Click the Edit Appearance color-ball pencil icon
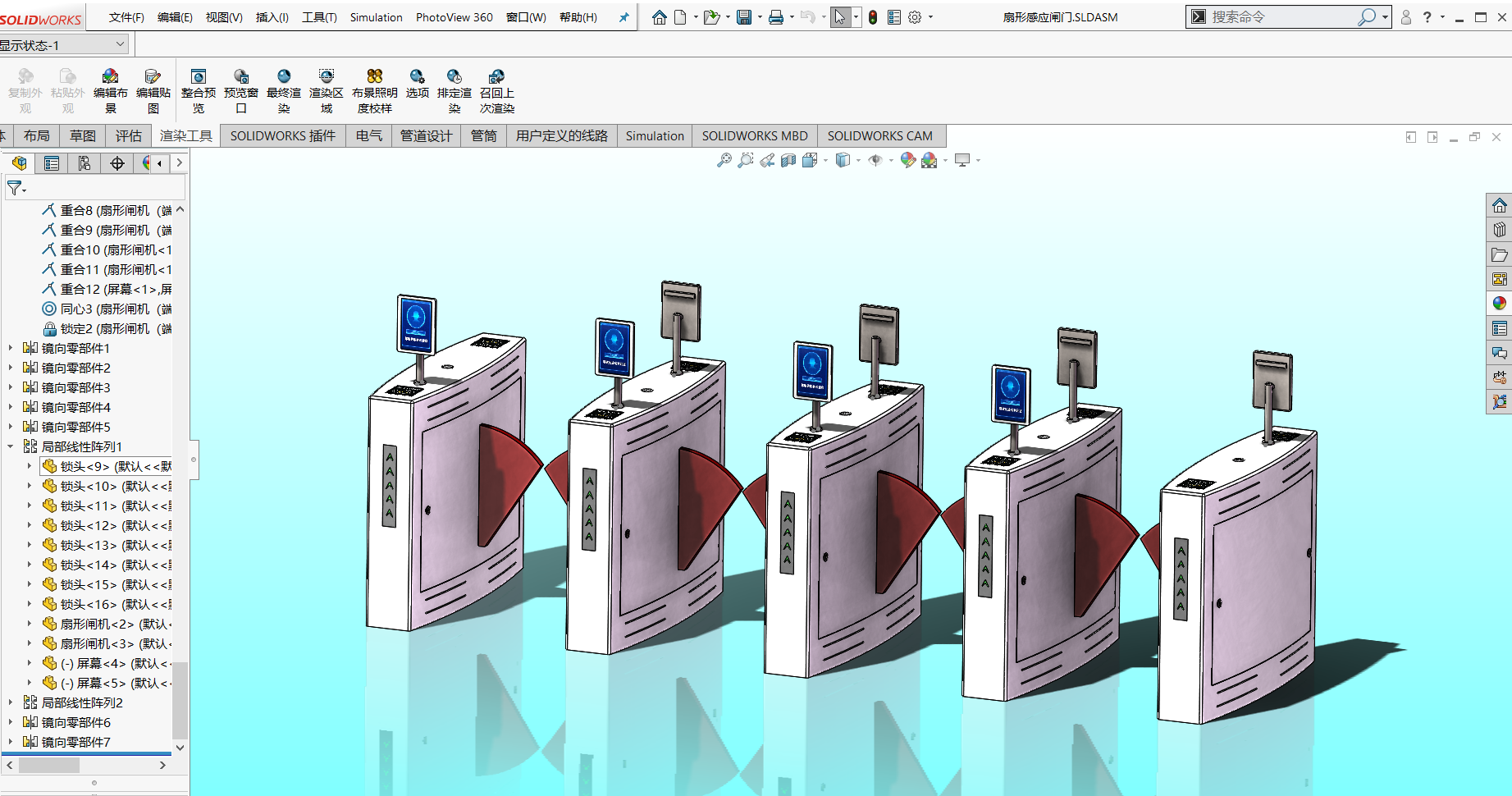The image size is (1512, 796). (907, 160)
